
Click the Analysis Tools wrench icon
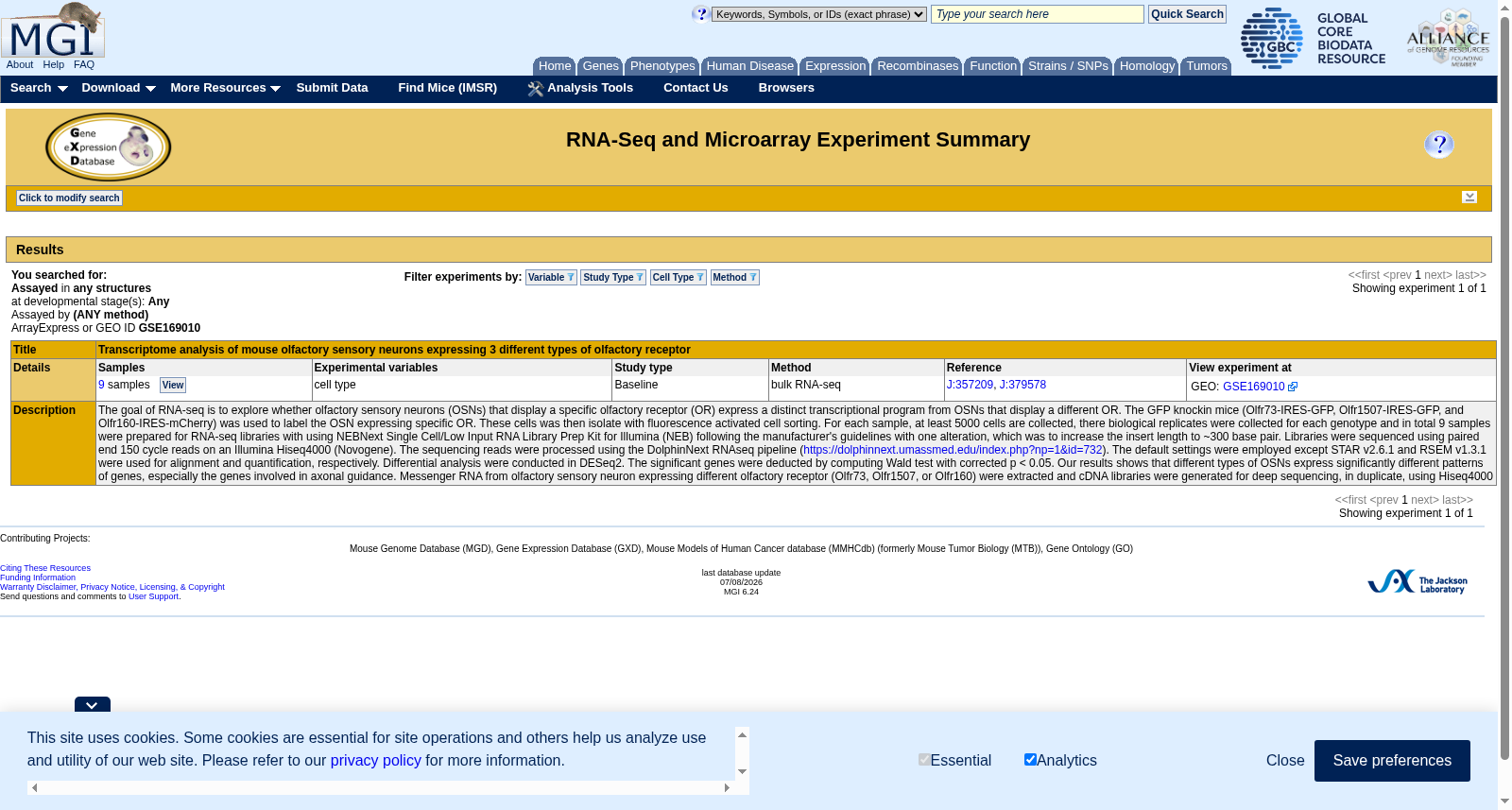(x=536, y=89)
